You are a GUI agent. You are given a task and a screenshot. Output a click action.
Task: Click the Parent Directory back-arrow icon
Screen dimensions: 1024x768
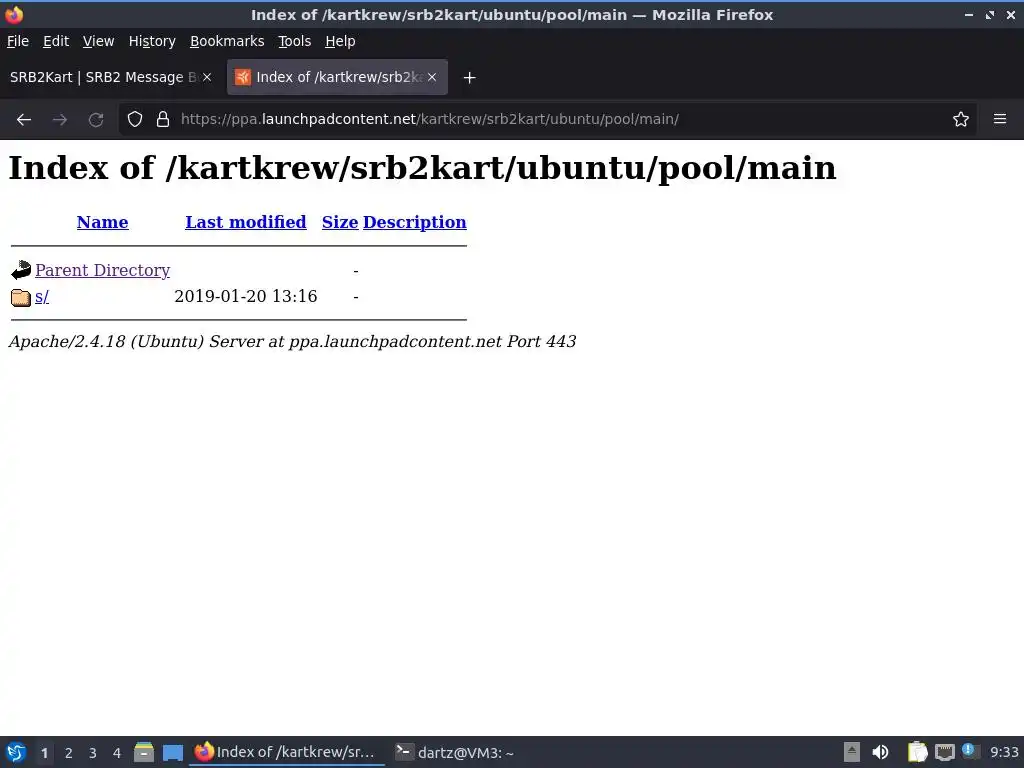coord(21,270)
